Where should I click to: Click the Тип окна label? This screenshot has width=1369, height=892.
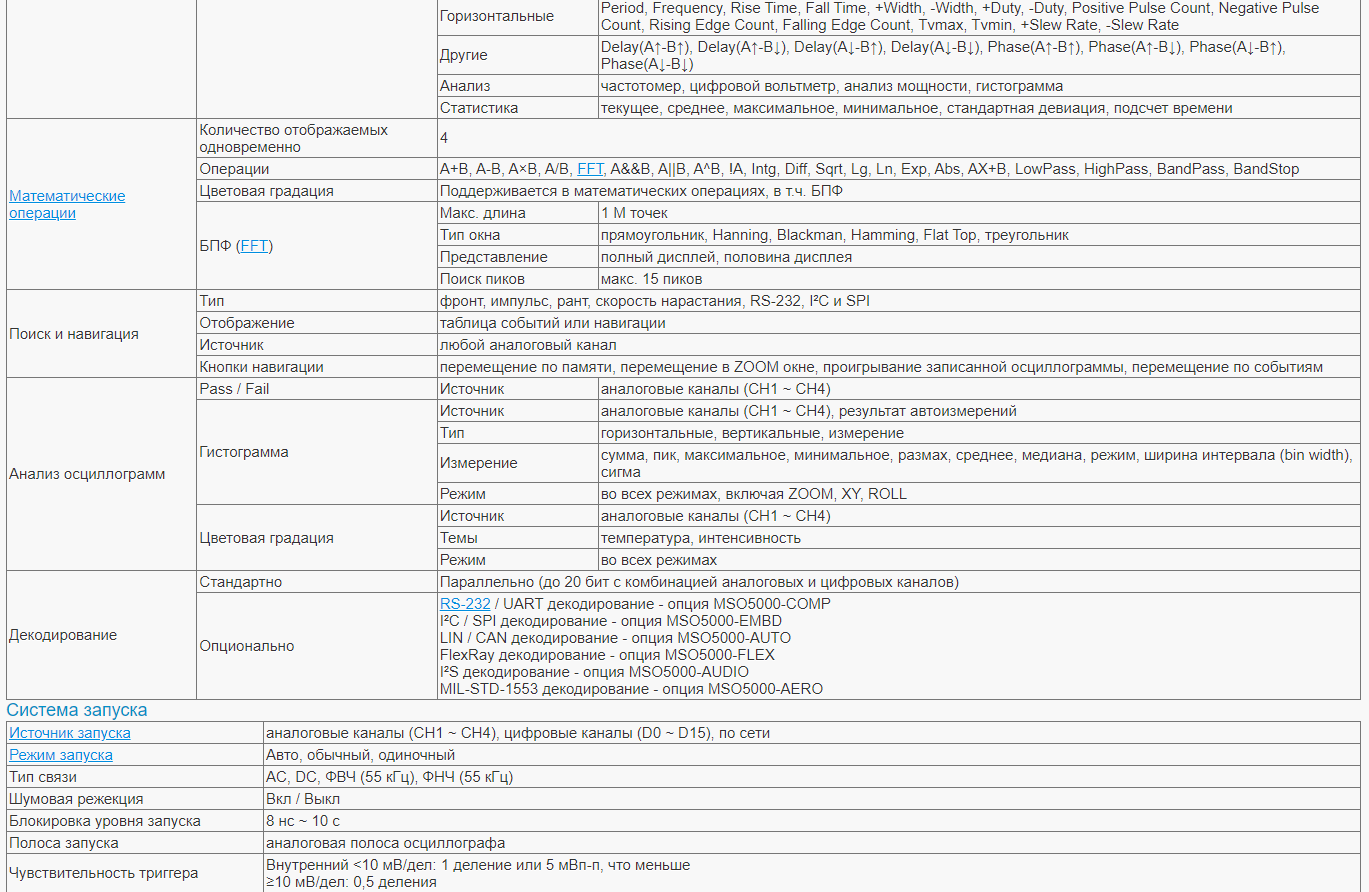[470, 235]
